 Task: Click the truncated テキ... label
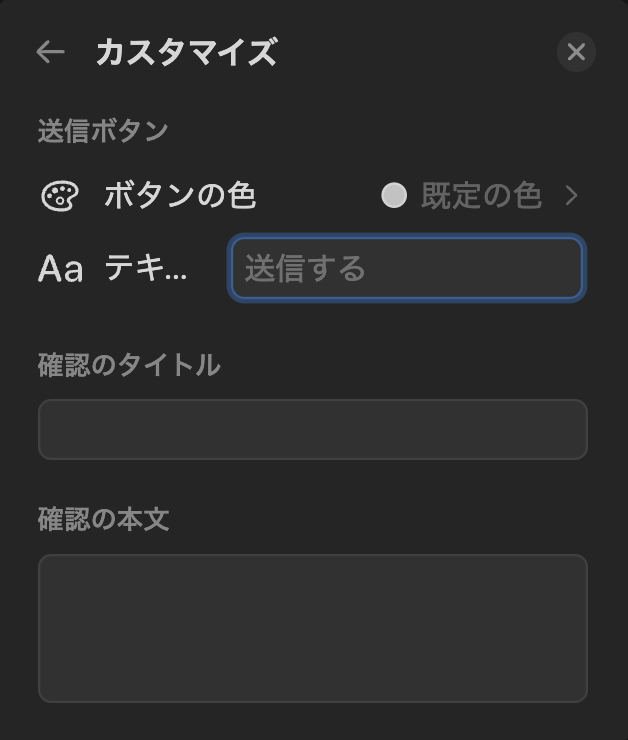tap(146, 269)
